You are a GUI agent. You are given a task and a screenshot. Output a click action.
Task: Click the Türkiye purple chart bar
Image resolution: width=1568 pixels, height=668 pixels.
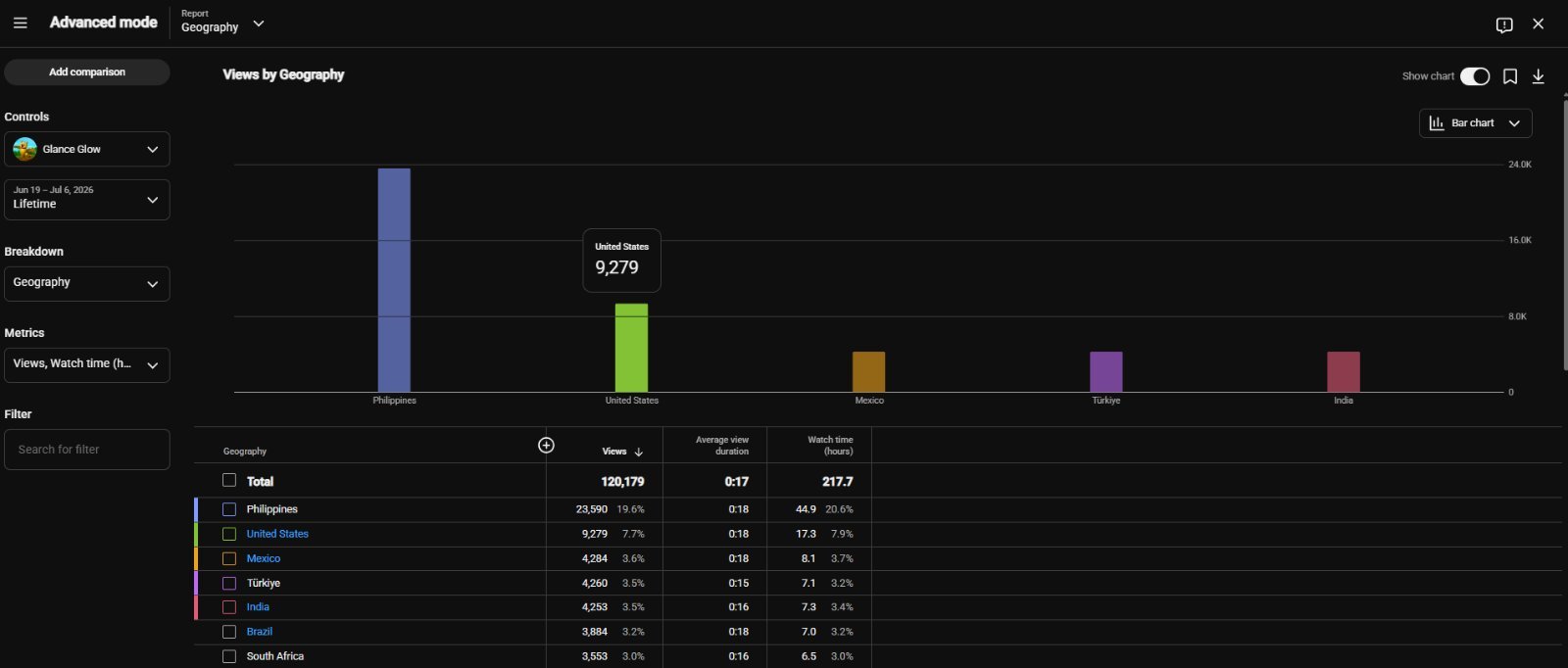[1105, 372]
